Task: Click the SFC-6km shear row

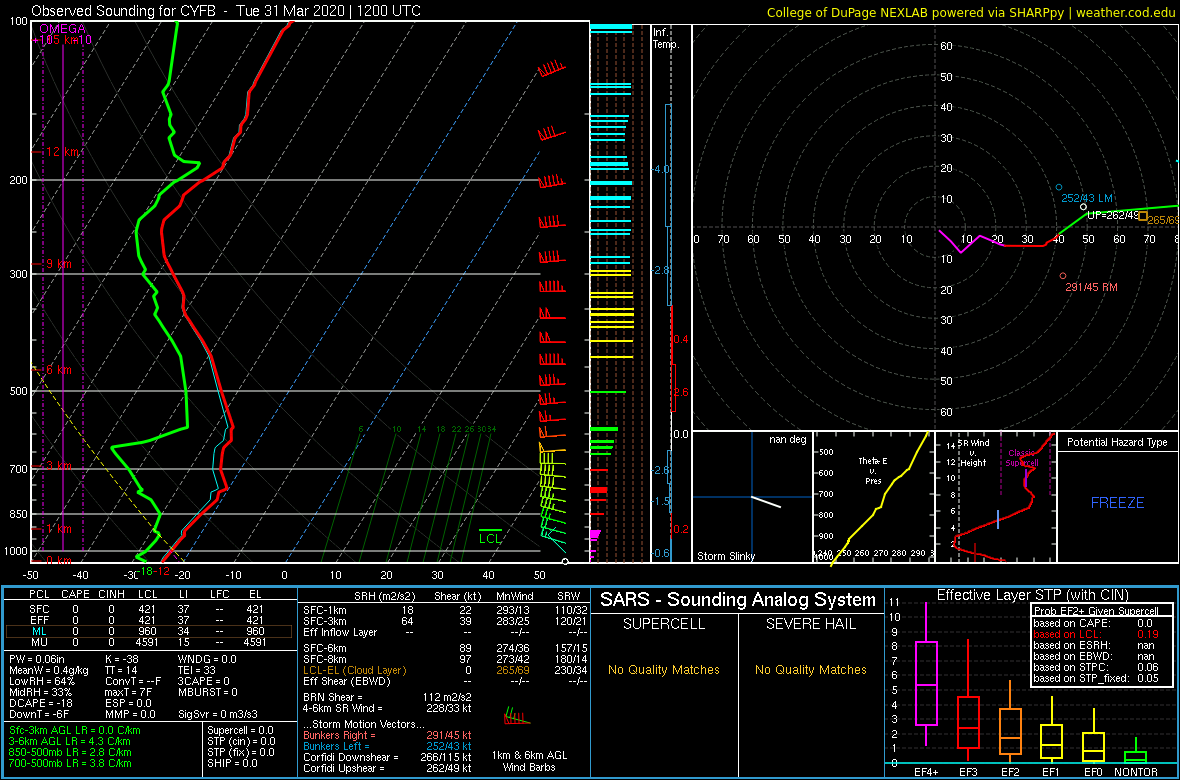Action: pos(442,648)
